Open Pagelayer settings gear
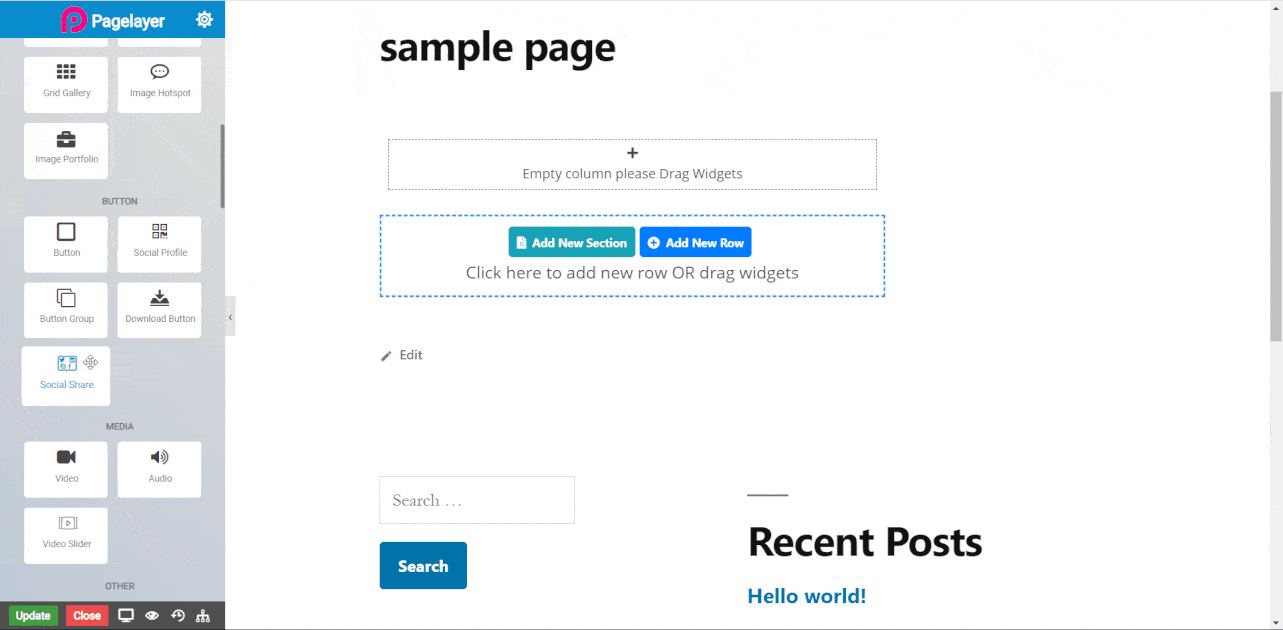 pos(204,19)
